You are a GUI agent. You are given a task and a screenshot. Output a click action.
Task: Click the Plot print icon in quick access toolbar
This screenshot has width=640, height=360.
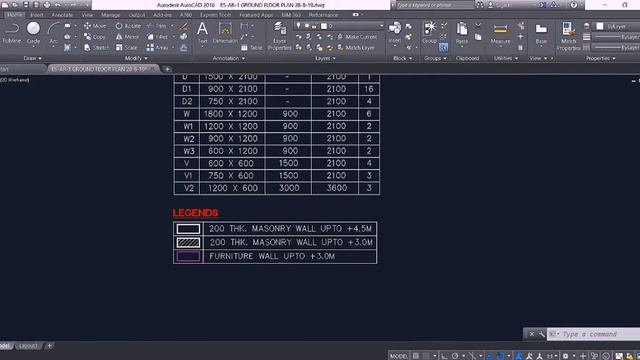pos(47,5)
